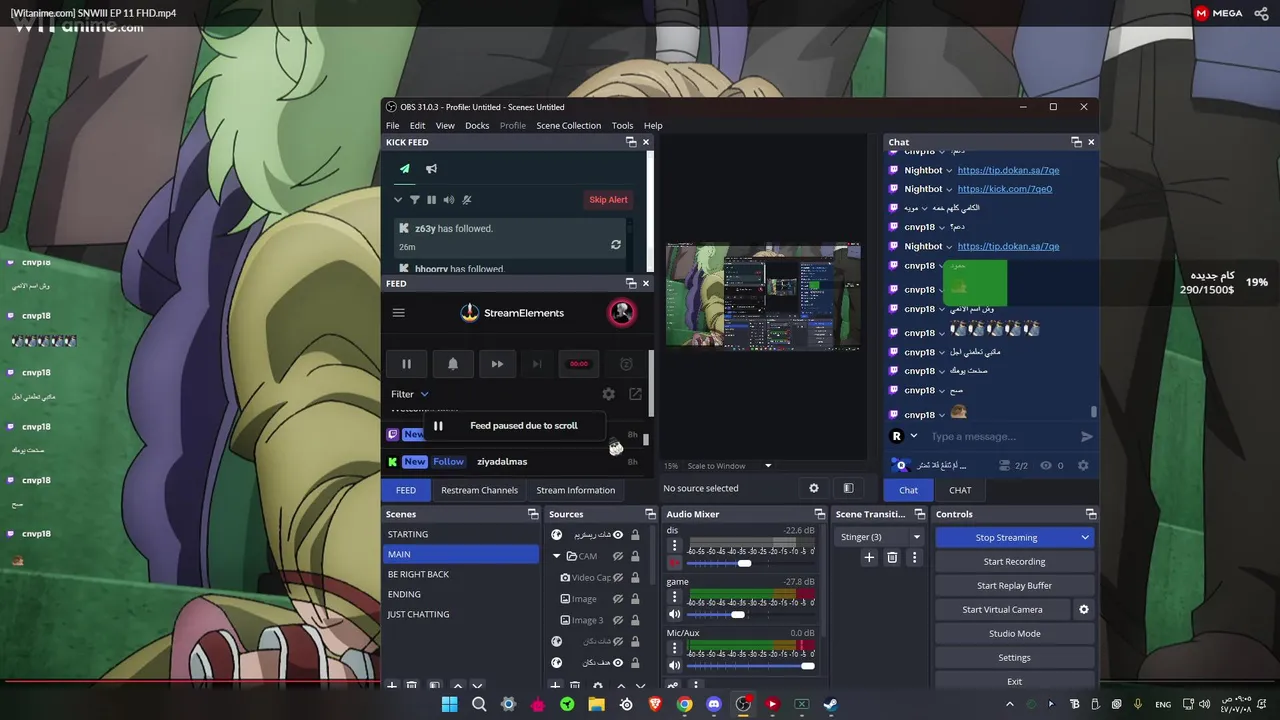Switch to the Restream Channels tab
This screenshot has width=1280, height=720.
479,490
